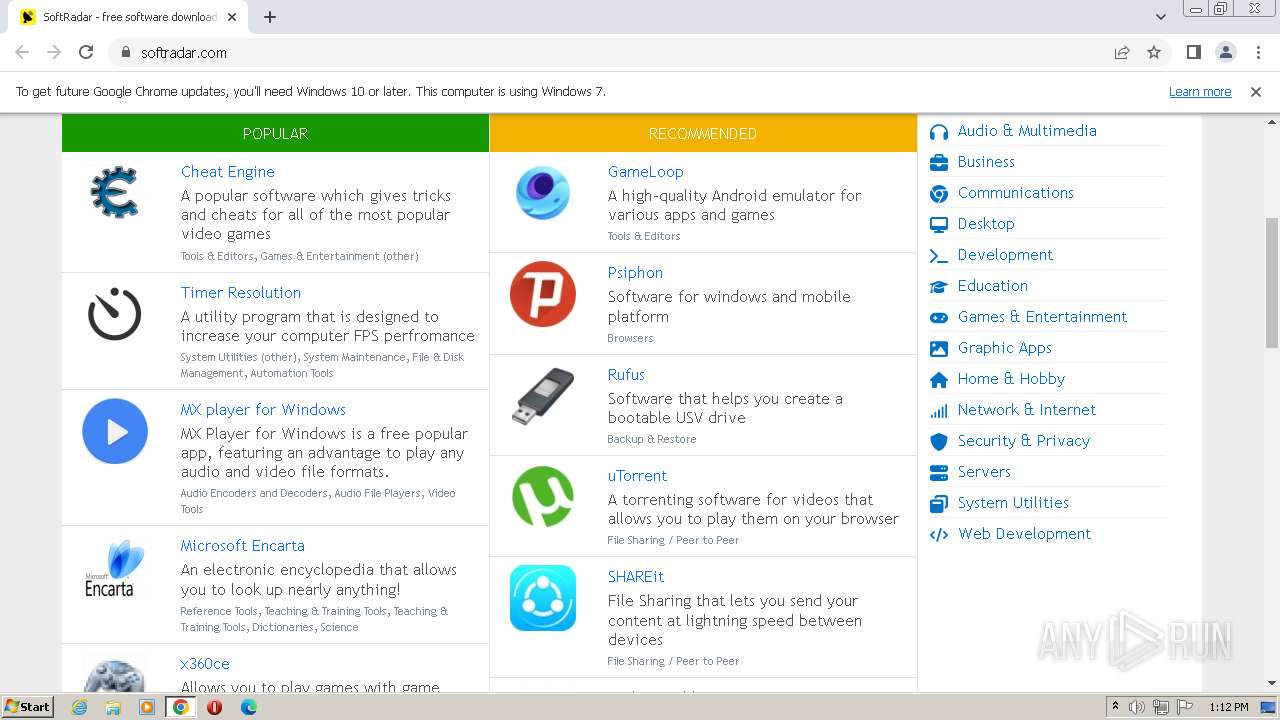Viewport: 1280px width, 720px height.
Task: Click the Security & Privacy shield icon
Action: pos(938,441)
